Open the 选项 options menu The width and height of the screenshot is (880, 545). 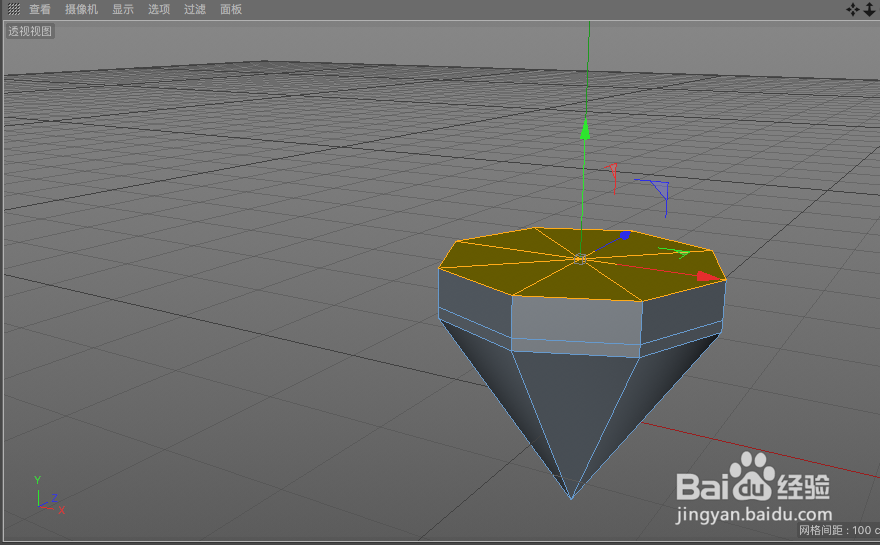point(159,9)
